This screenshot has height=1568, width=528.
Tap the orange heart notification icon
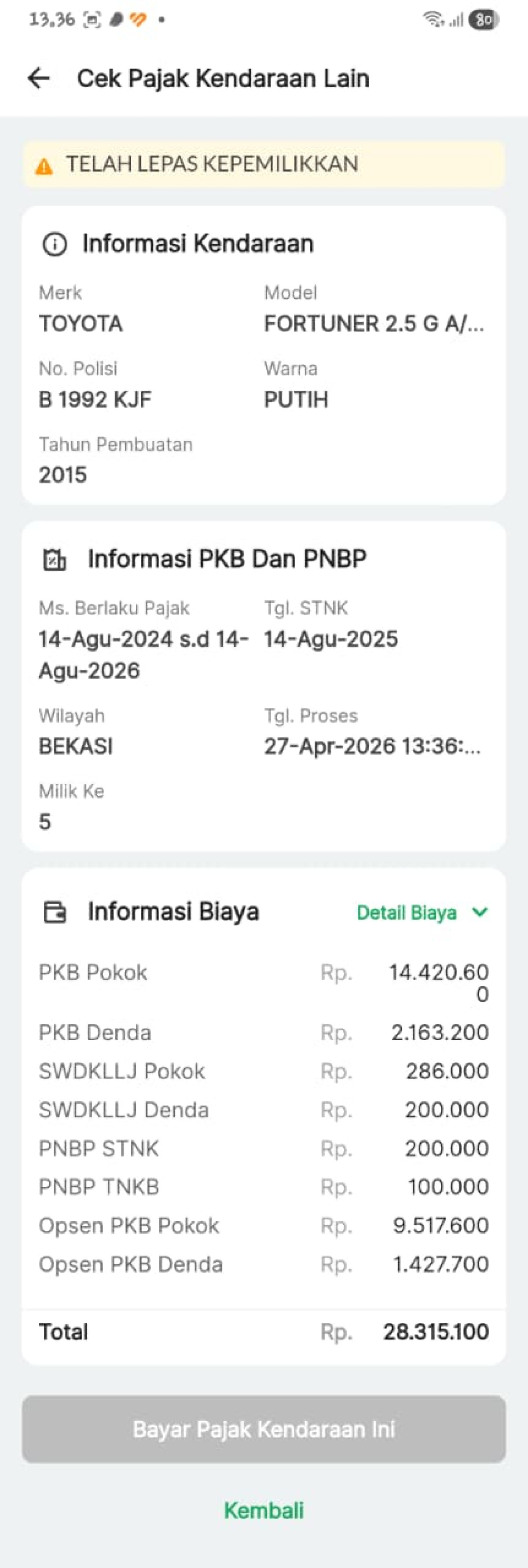[138, 20]
